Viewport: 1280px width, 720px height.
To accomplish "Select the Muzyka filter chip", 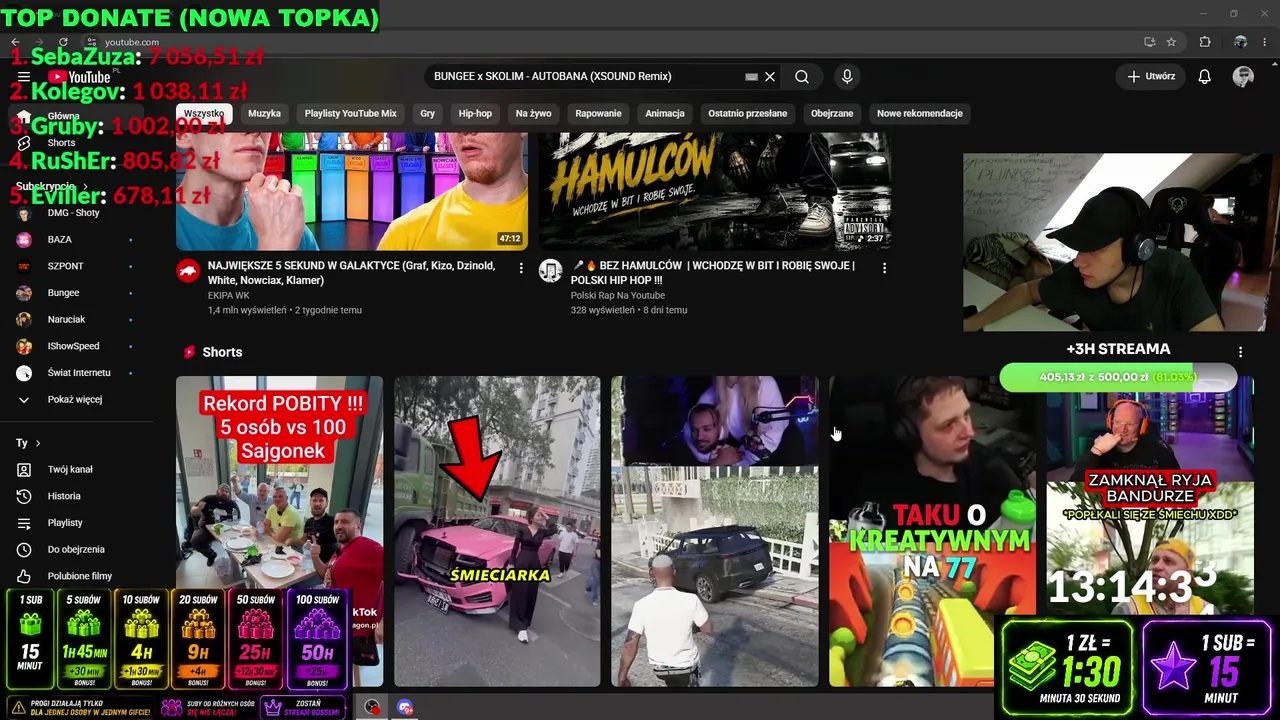I will (x=264, y=114).
